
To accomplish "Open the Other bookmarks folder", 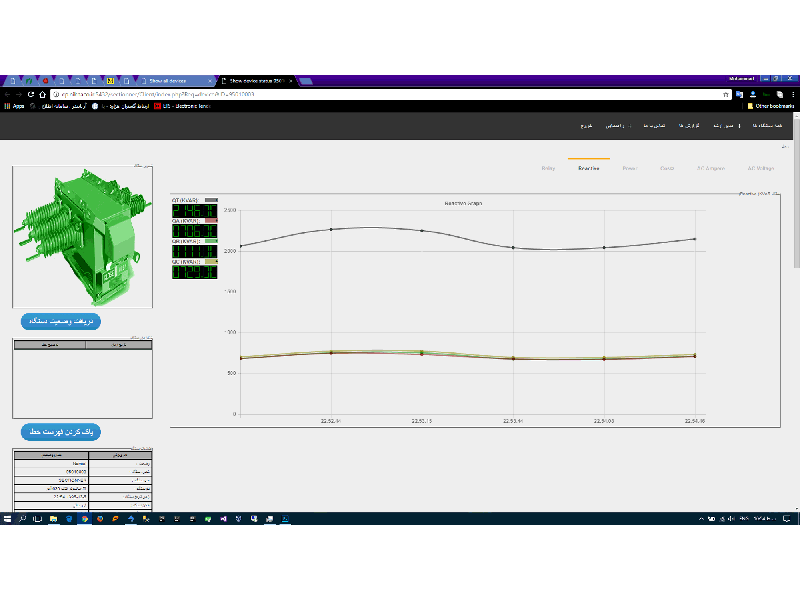I will tap(772, 105).
